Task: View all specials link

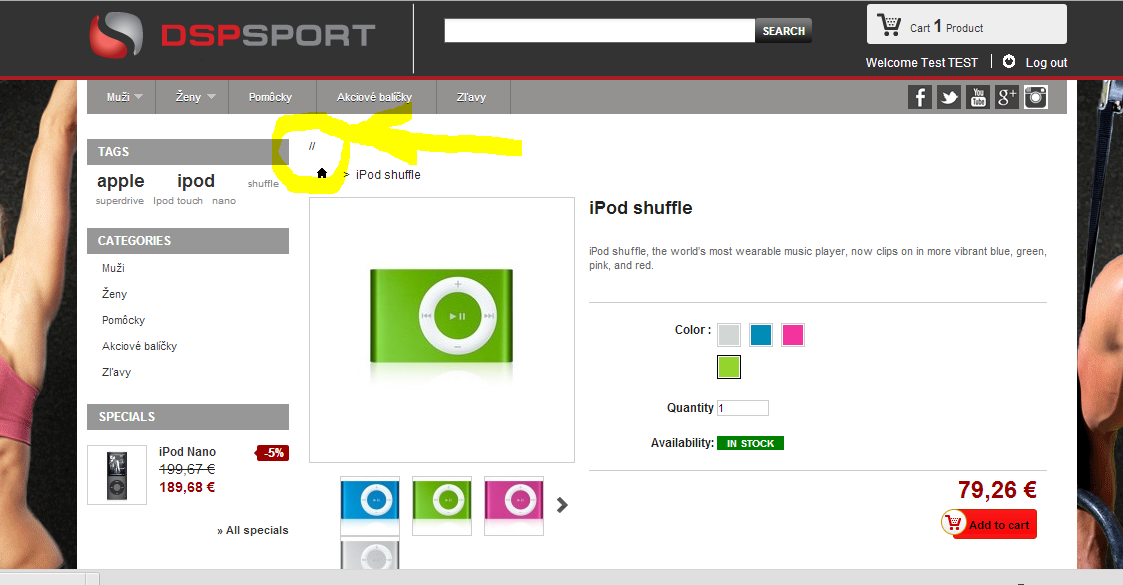Action: point(253,530)
